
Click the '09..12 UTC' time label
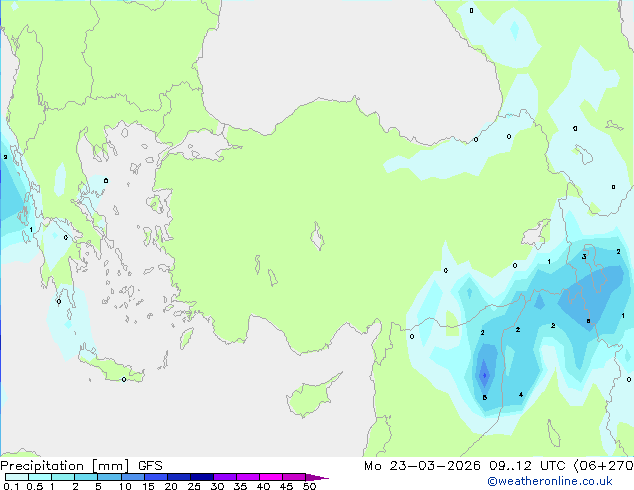527,466
